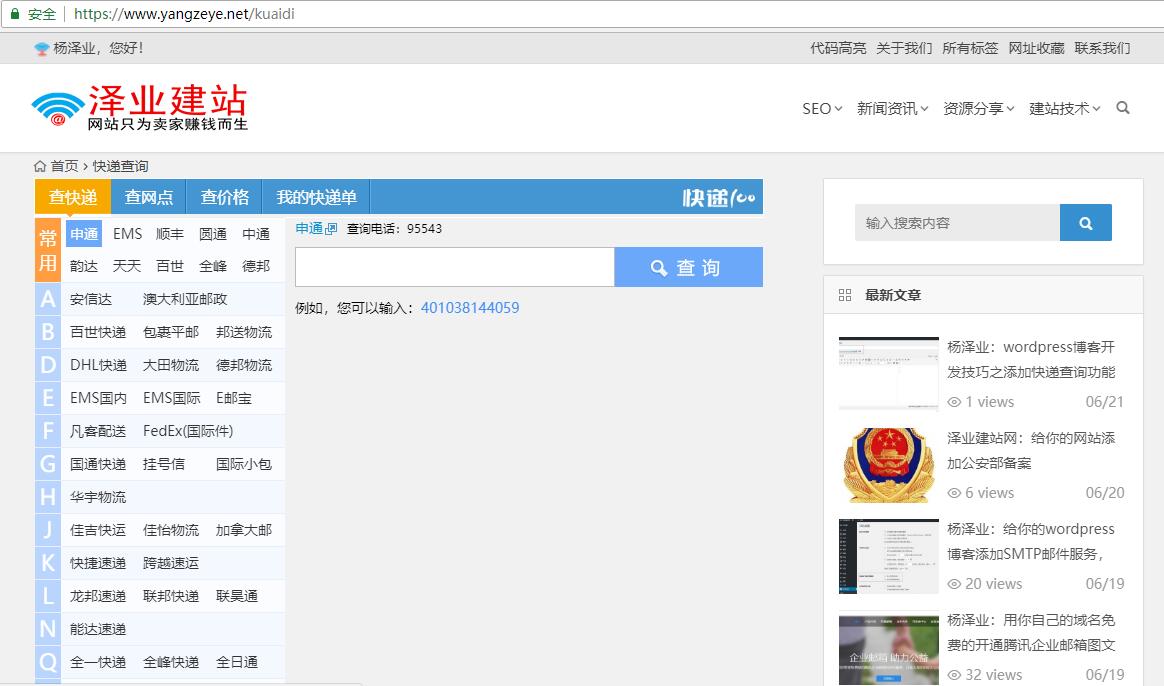The width and height of the screenshot is (1164, 686).
Task: Switch to the 我的快递单 tab
Action: click(x=316, y=197)
